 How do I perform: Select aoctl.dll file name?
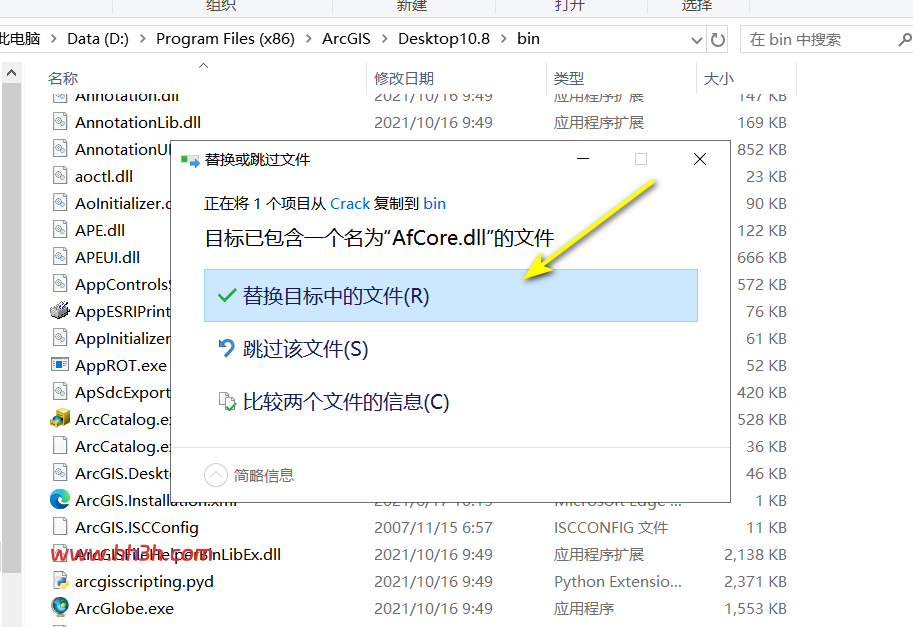104,176
